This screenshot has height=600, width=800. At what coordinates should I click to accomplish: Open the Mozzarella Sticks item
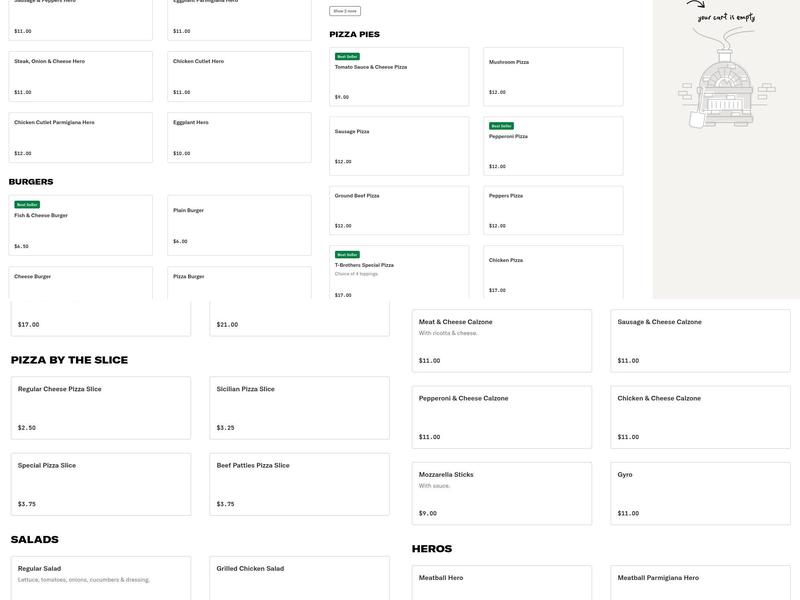pyautogui.click(x=501, y=493)
